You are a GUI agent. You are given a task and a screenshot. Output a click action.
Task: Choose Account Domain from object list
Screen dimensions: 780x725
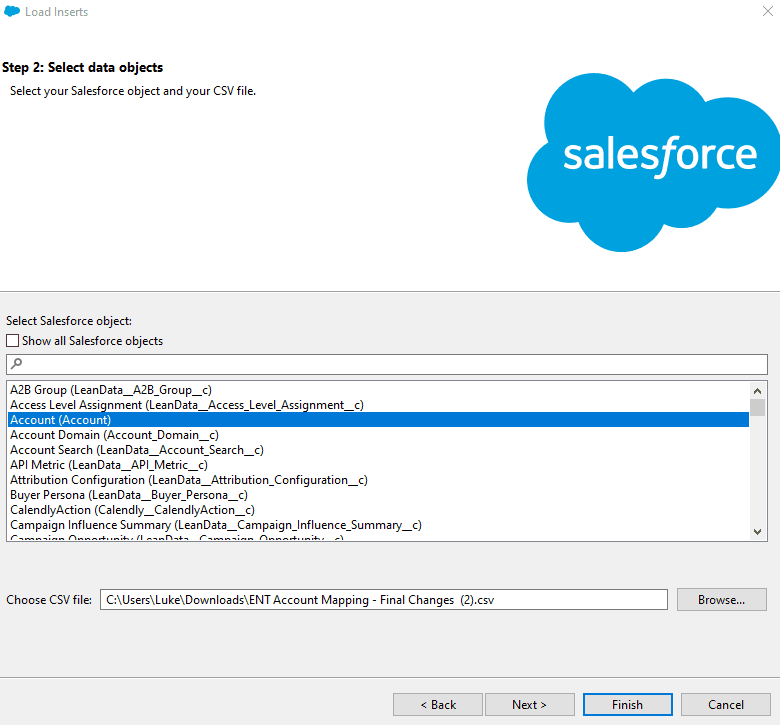click(114, 435)
